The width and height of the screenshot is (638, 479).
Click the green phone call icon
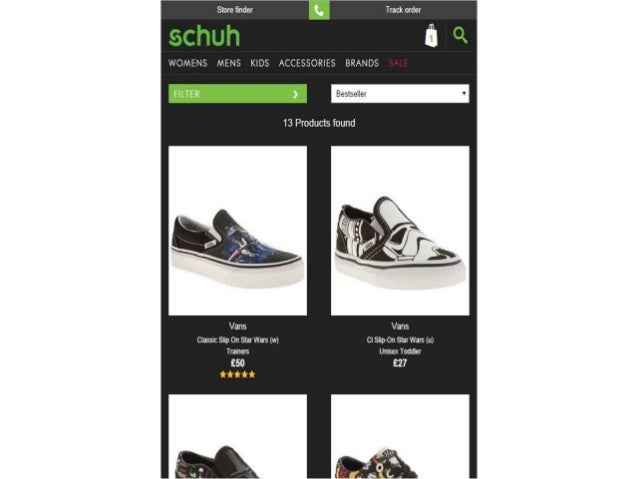tap(319, 10)
